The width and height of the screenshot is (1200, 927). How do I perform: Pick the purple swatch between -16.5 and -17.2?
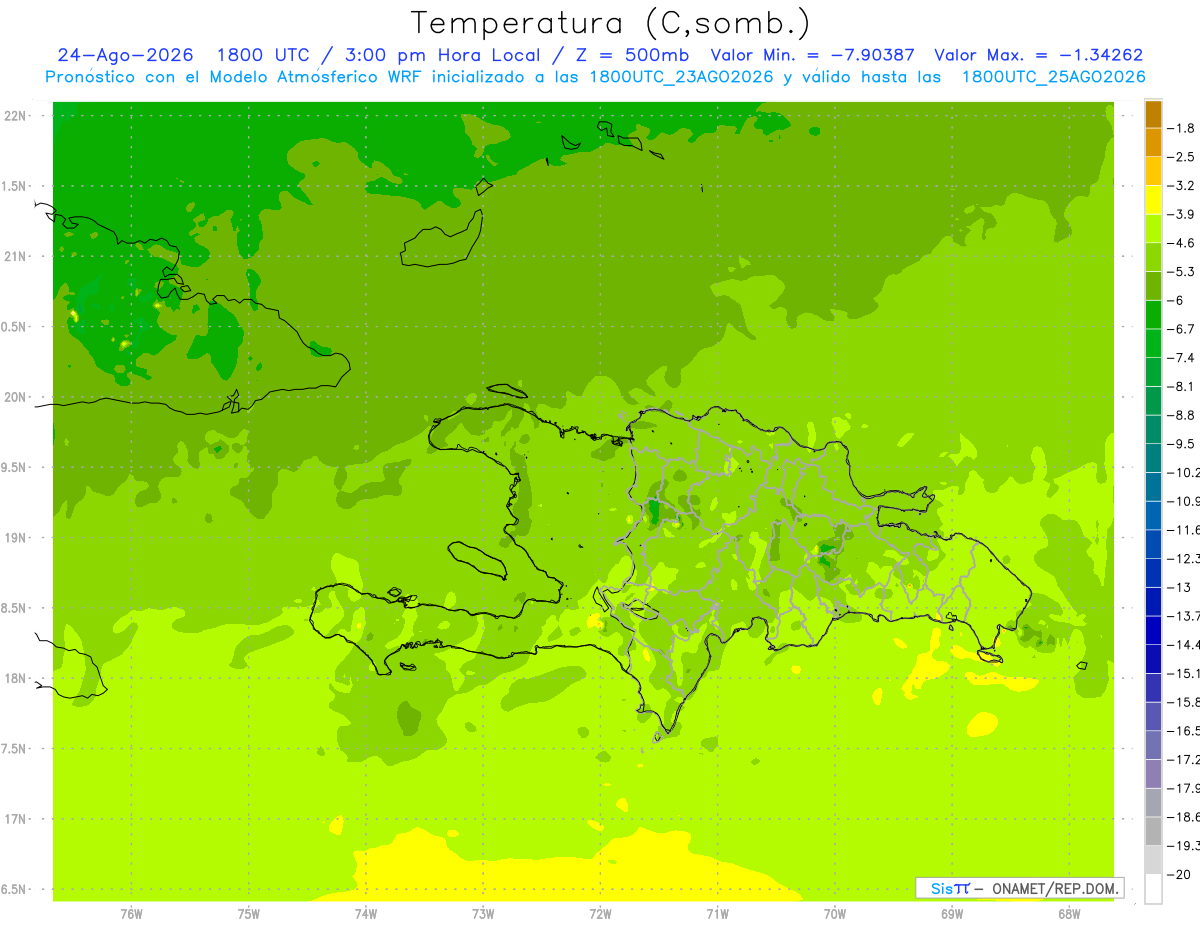point(1153,745)
